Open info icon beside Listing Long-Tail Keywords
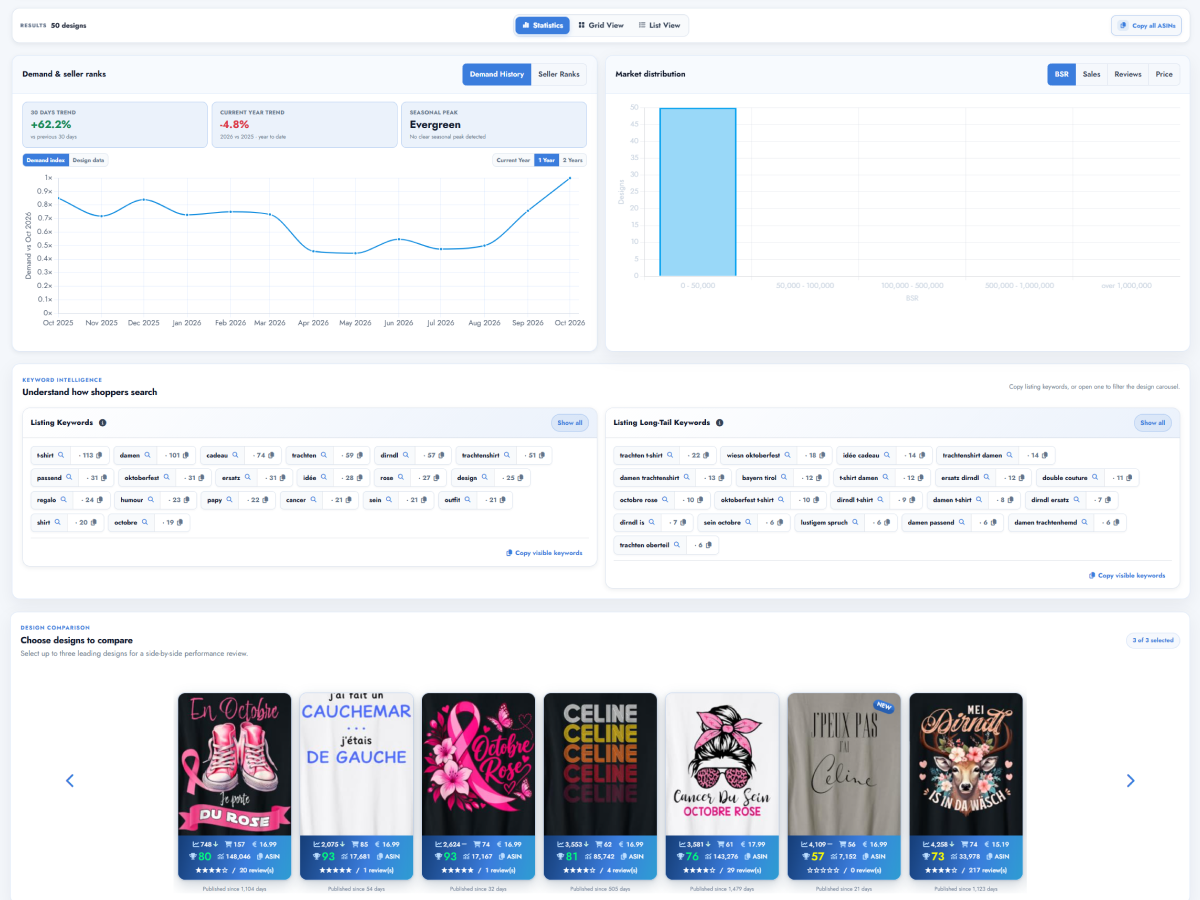This screenshot has height=900, width=1200. [719, 423]
